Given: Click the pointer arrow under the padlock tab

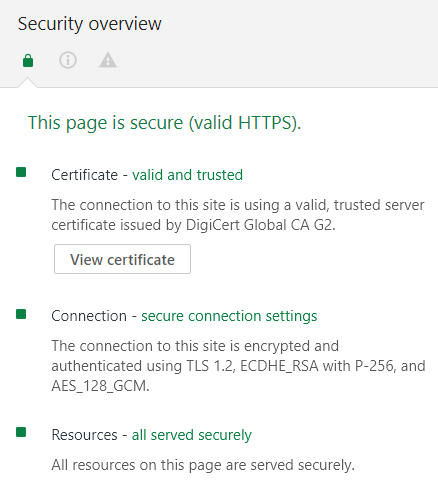Looking at the screenshot, I should (x=27, y=83).
